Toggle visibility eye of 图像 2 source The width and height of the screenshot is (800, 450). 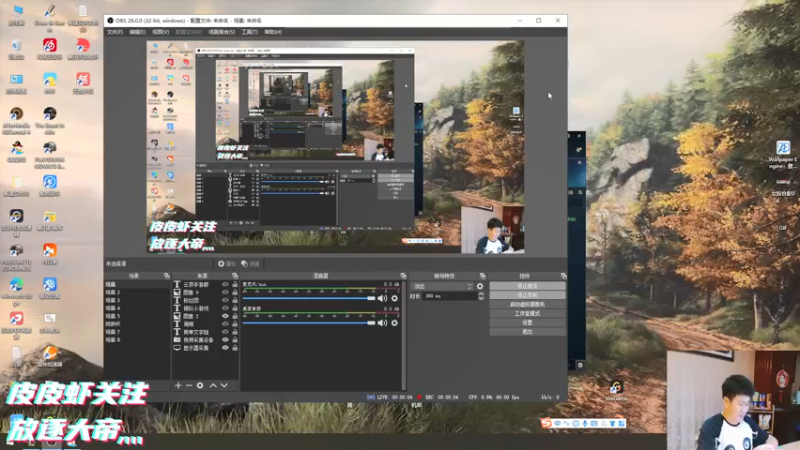tap(225, 316)
